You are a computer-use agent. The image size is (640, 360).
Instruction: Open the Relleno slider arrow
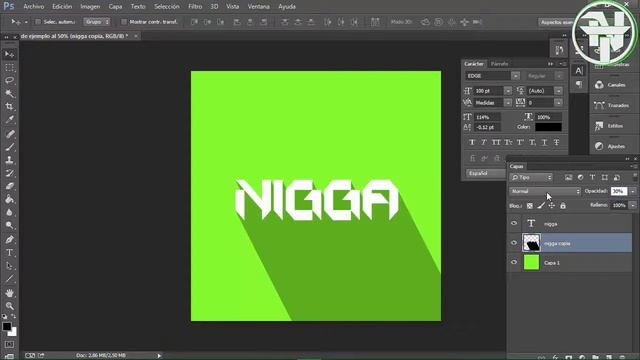point(633,205)
